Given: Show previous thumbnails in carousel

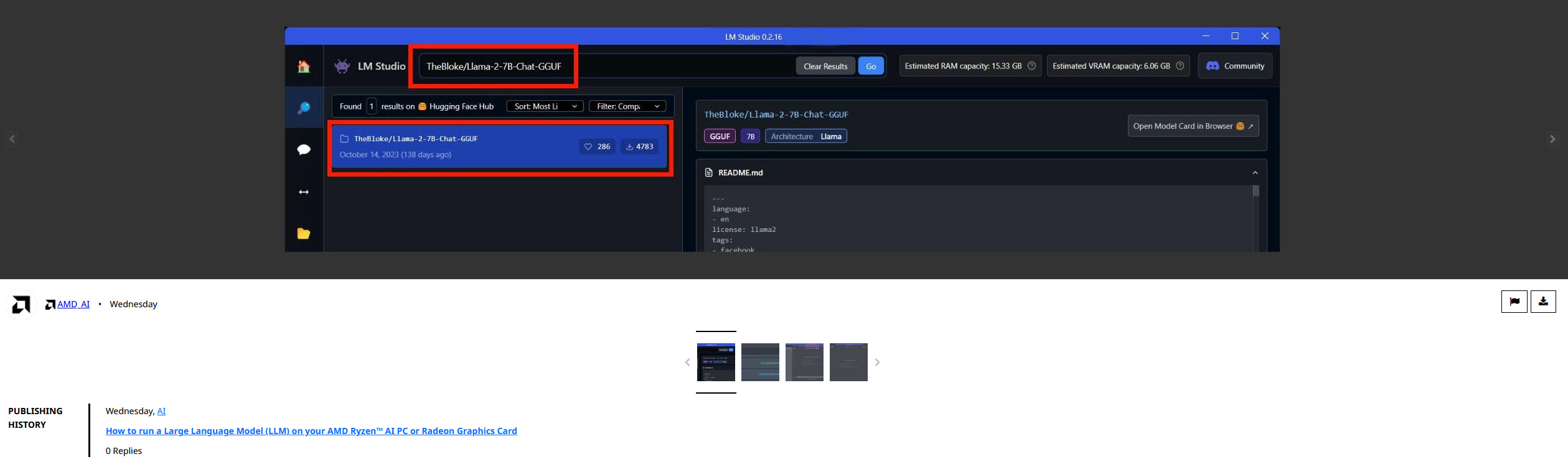Looking at the screenshot, I should point(687,363).
